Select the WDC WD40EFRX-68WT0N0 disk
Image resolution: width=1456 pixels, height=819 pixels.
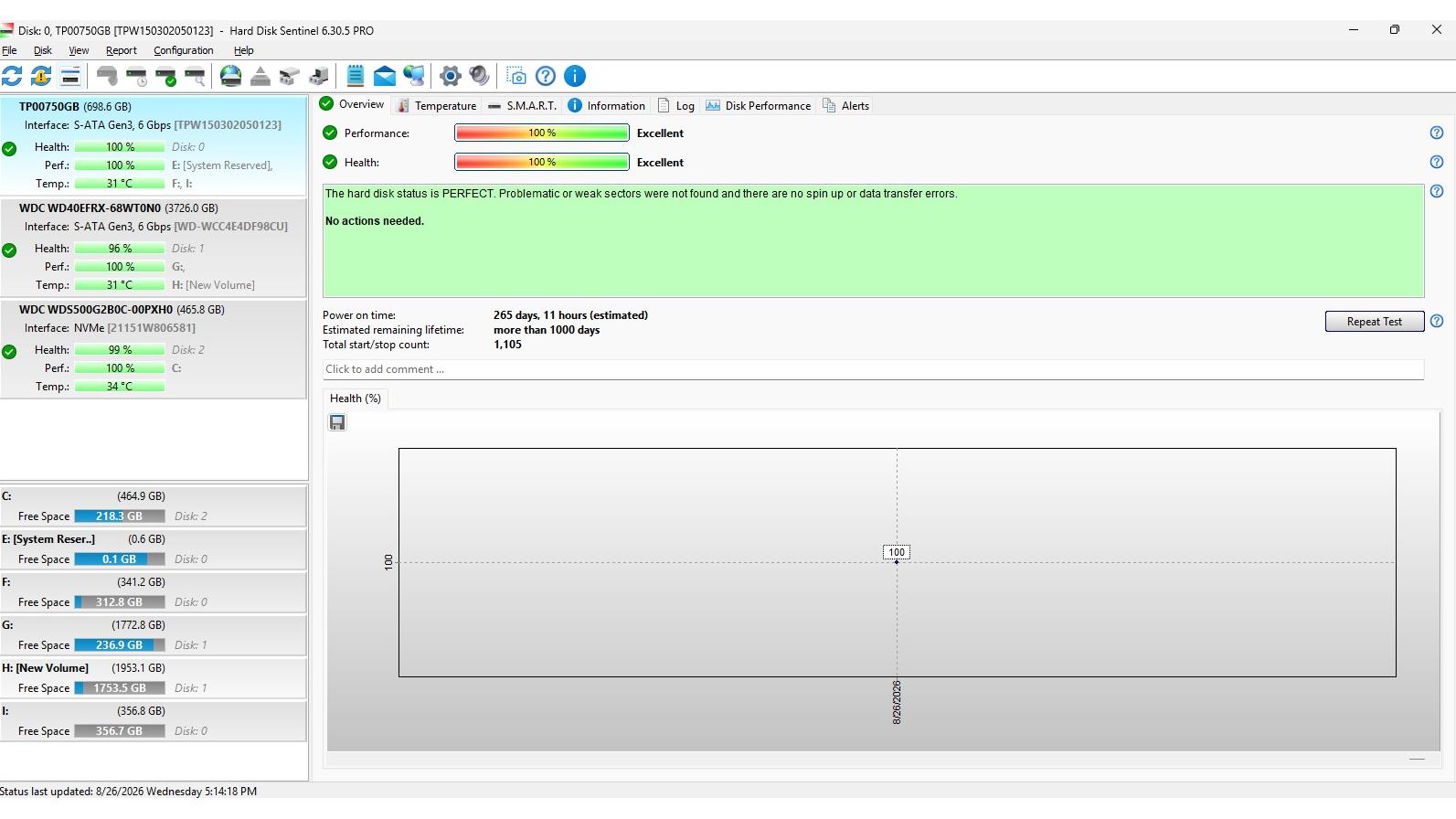154,249
